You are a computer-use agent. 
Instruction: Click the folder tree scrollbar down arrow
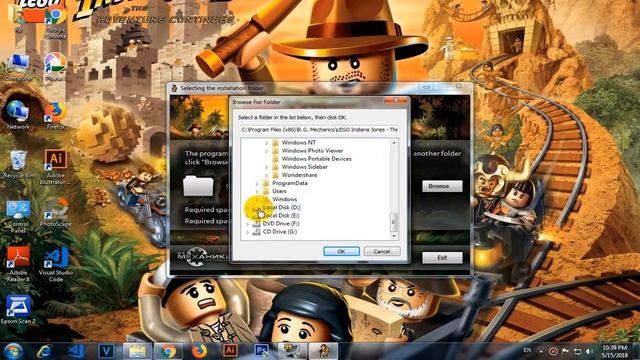click(394, 236)
